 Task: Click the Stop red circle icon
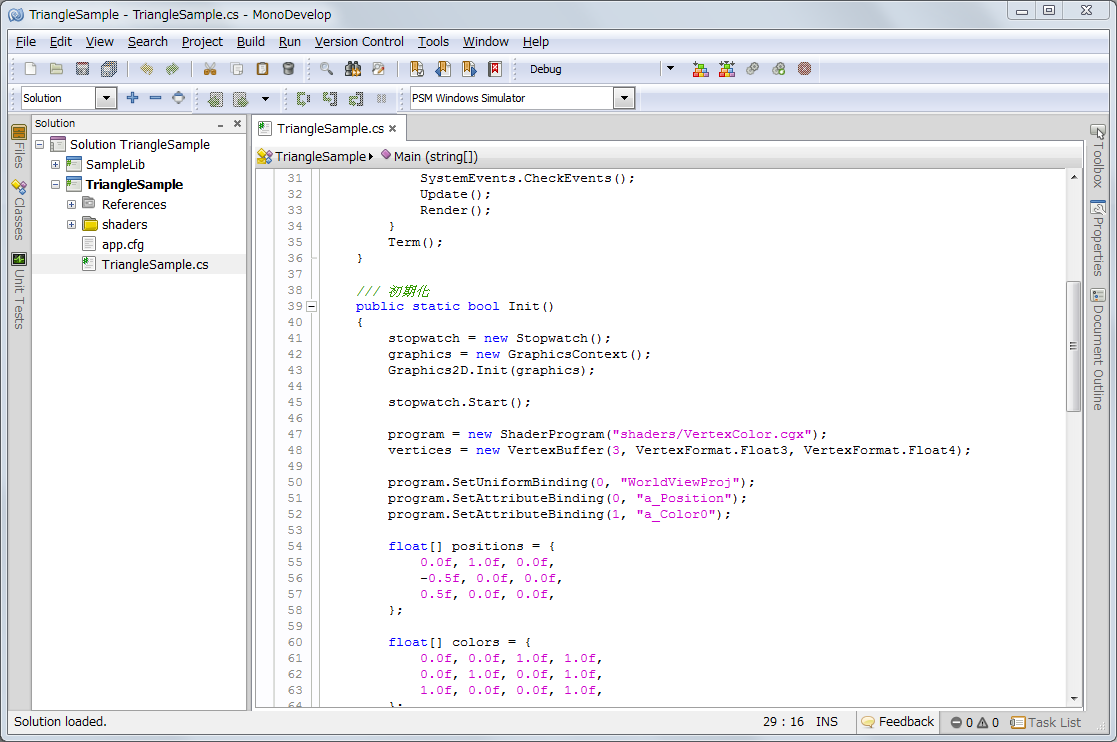click(x=804, y=69)
